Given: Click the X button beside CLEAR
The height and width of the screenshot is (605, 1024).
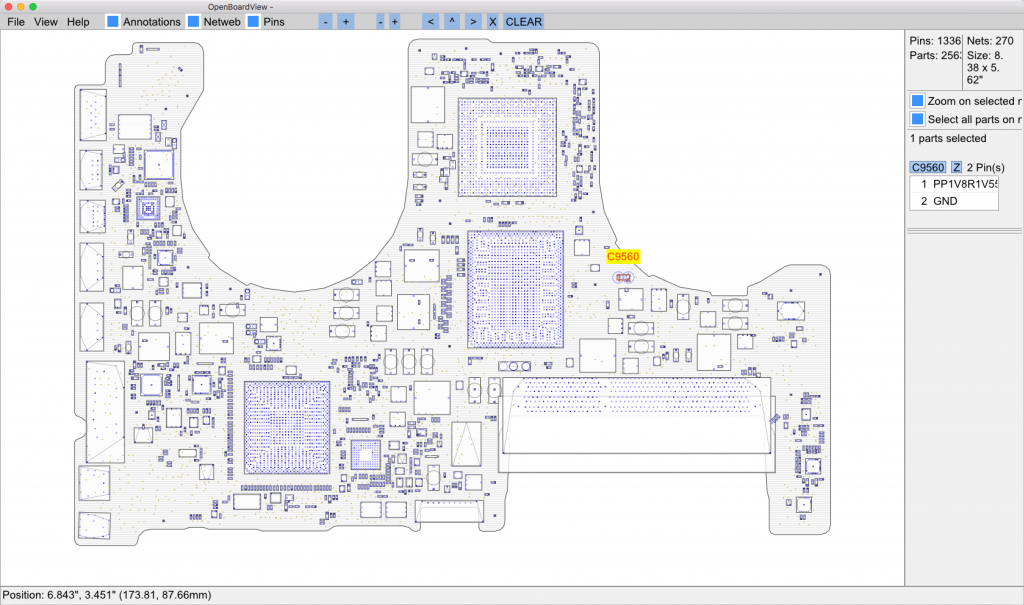Looking at the screenshot, I should [492, 21].
